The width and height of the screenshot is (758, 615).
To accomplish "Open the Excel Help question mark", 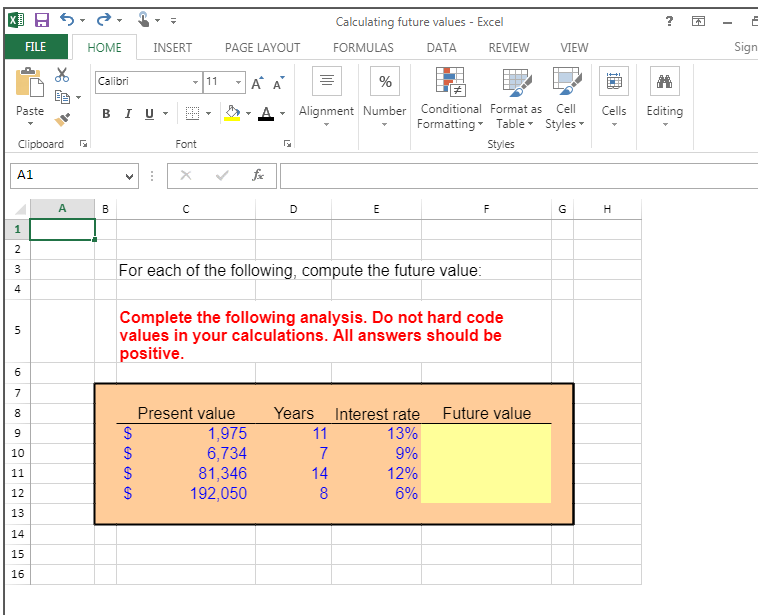I will click(669, 21).
